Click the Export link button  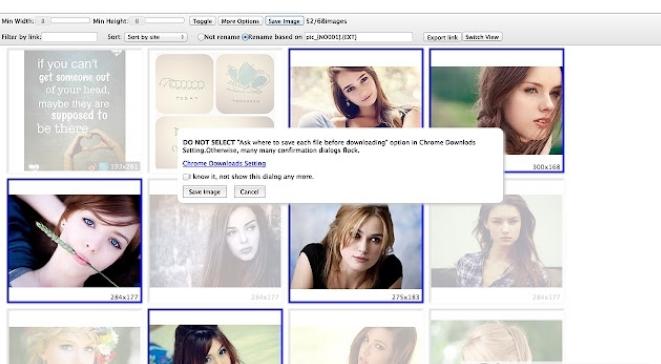click(442, 37)
